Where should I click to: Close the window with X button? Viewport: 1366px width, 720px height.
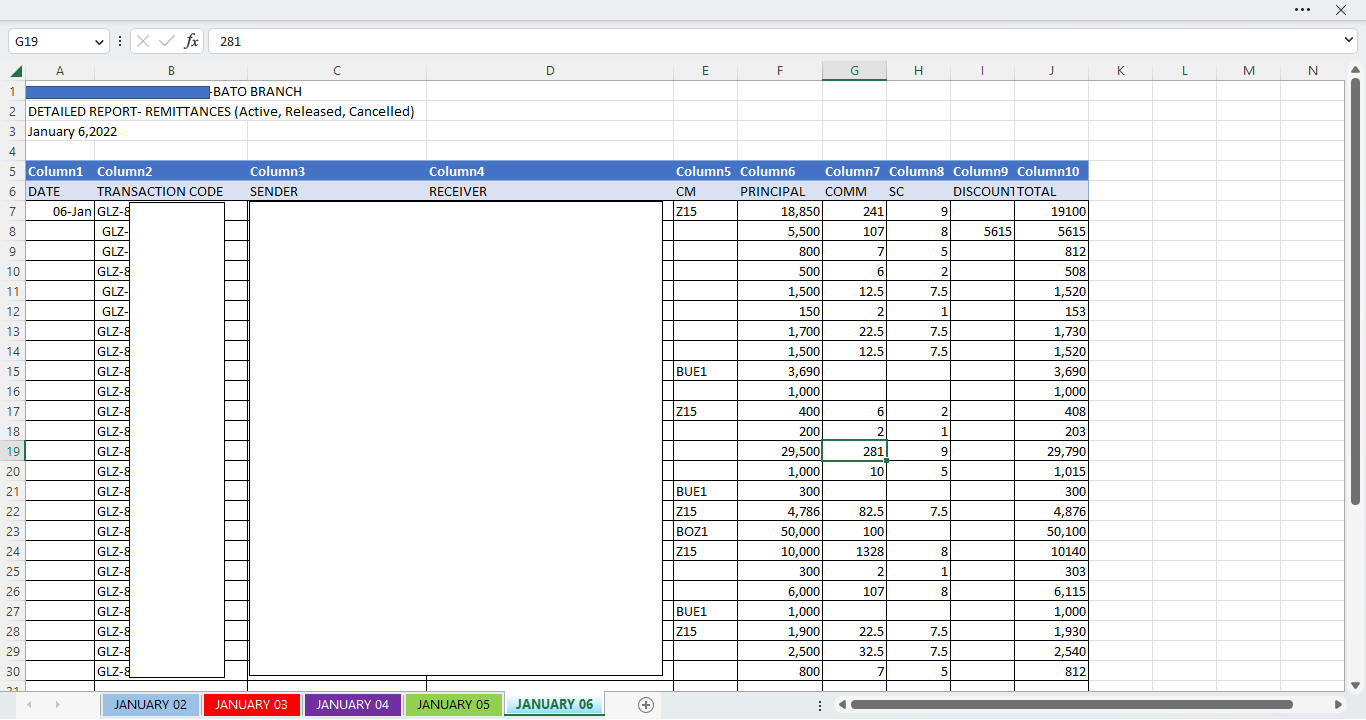coord(1341,9)
